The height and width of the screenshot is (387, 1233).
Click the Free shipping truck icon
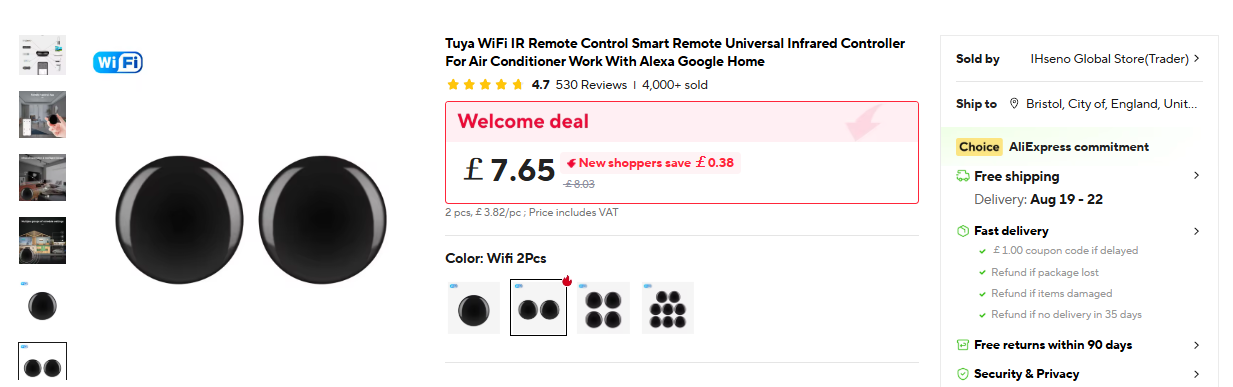963,176
